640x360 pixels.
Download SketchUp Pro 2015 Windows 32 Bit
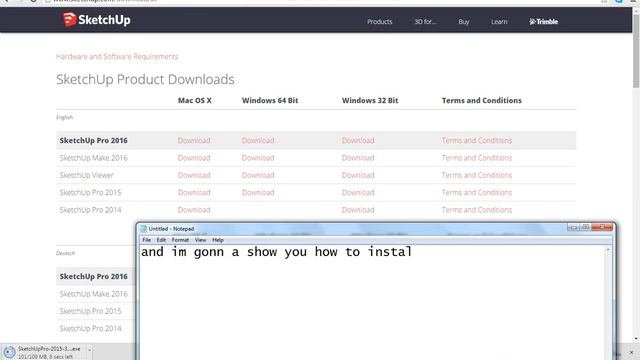pyautogui.click(x=358, y=192)
